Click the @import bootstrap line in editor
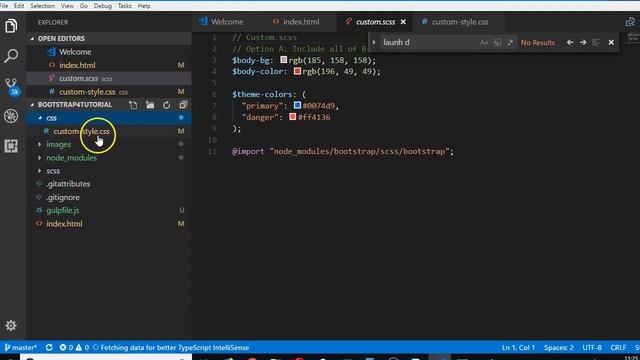640x360 pixels. 343,151
